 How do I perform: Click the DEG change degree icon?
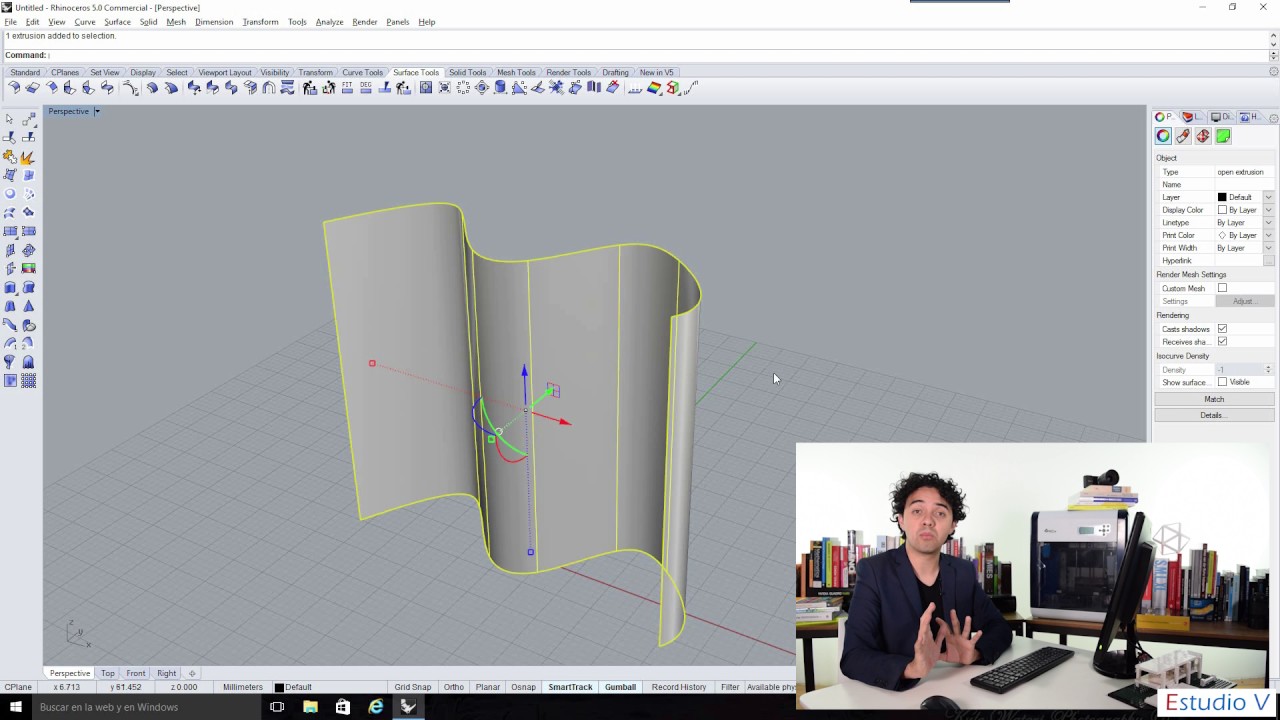[366, 88]
